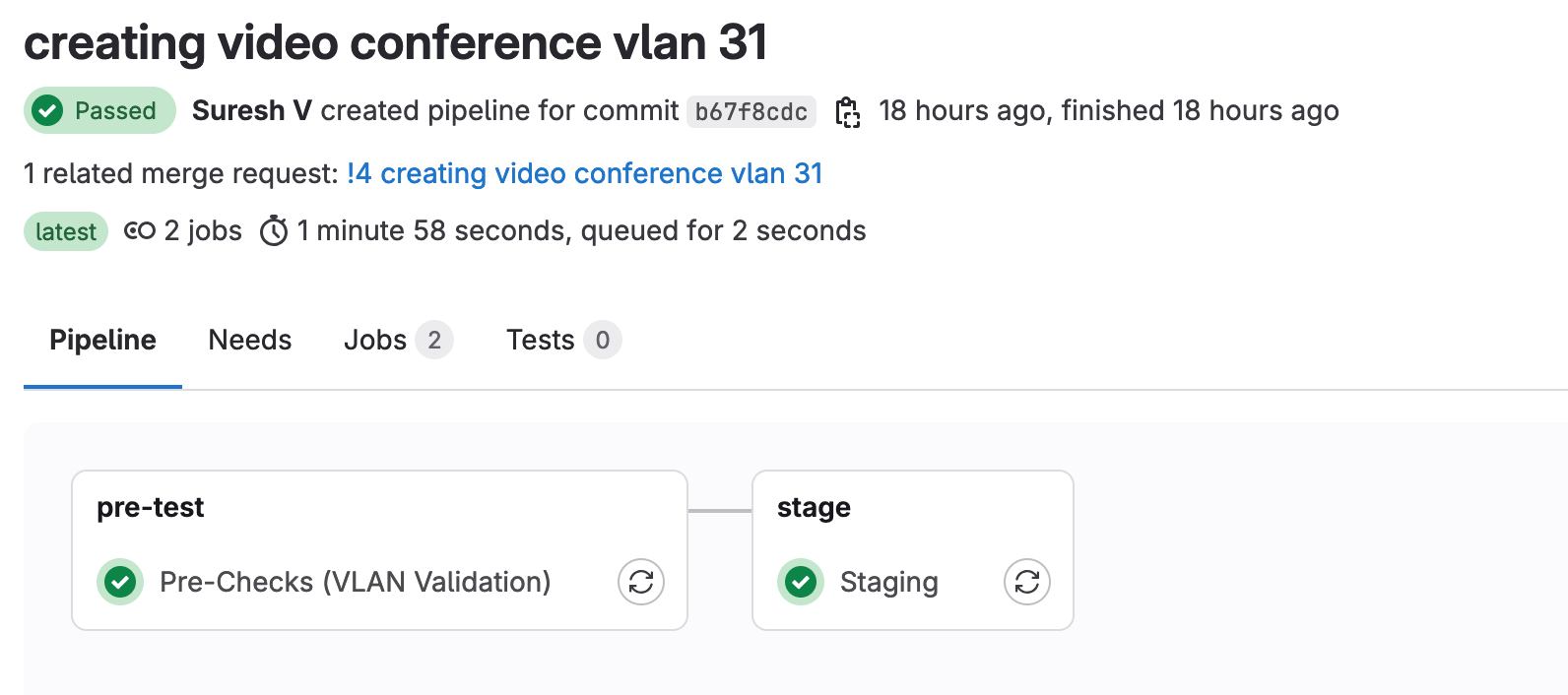Click the Passed status badge
Screen dimensions: 1568x695
pos(99,110)
